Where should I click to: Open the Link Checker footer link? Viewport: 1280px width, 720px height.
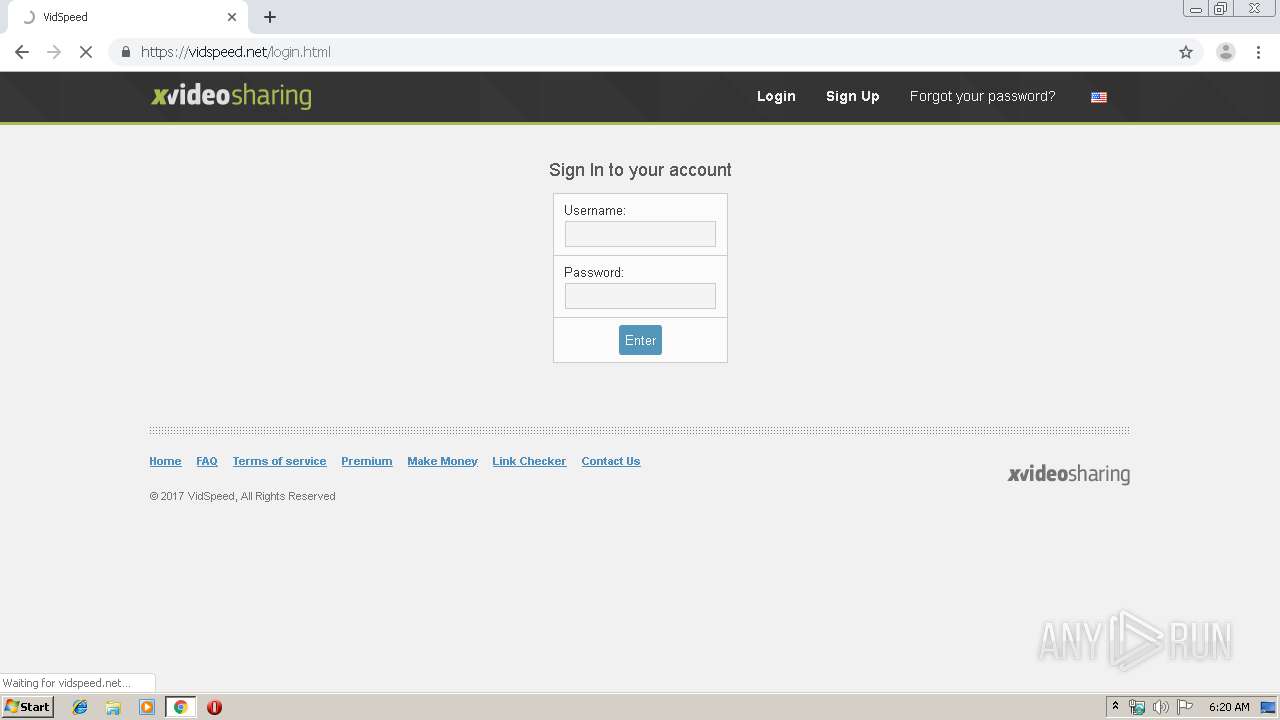(529, 461)
